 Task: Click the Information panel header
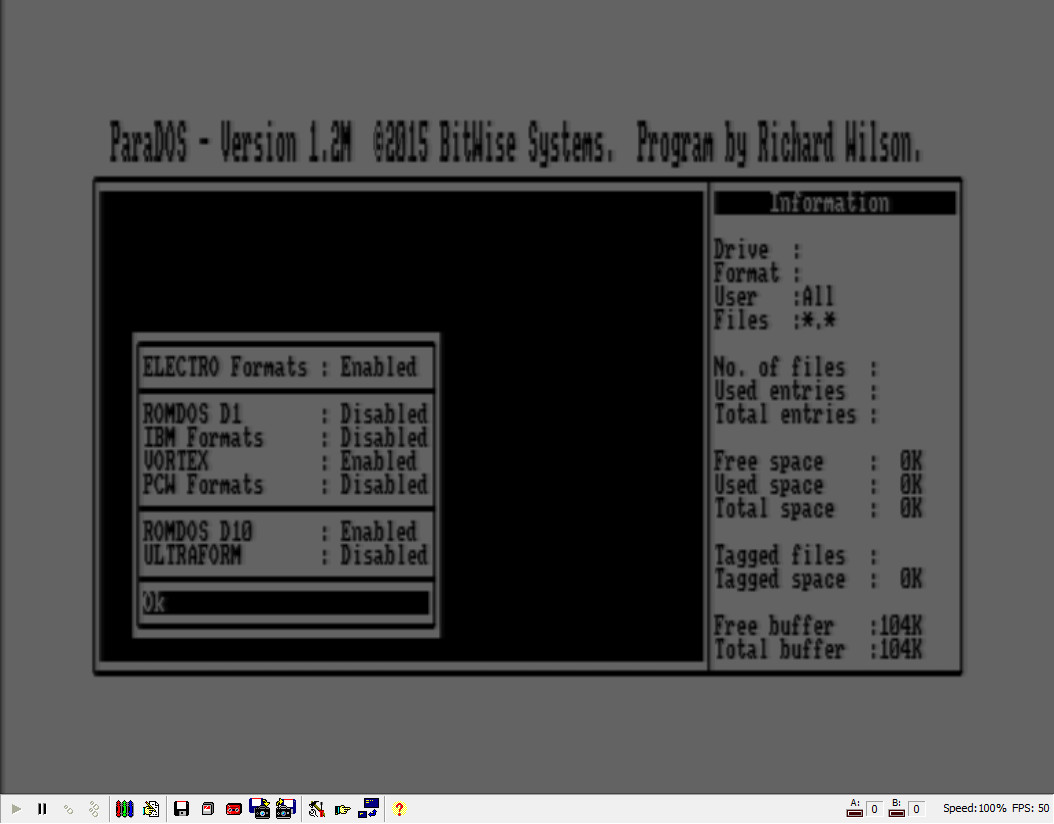[834, 202]
